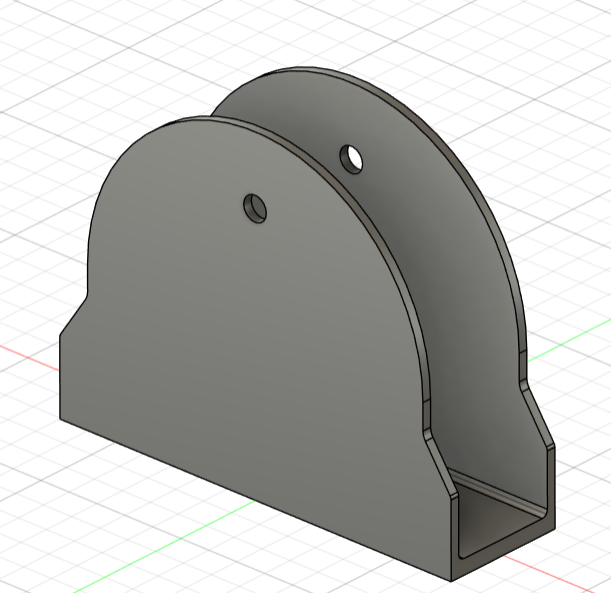Screen dimensions: 611x593
Task: Click the hole in the front plate
Action: (x=258, y=208)
